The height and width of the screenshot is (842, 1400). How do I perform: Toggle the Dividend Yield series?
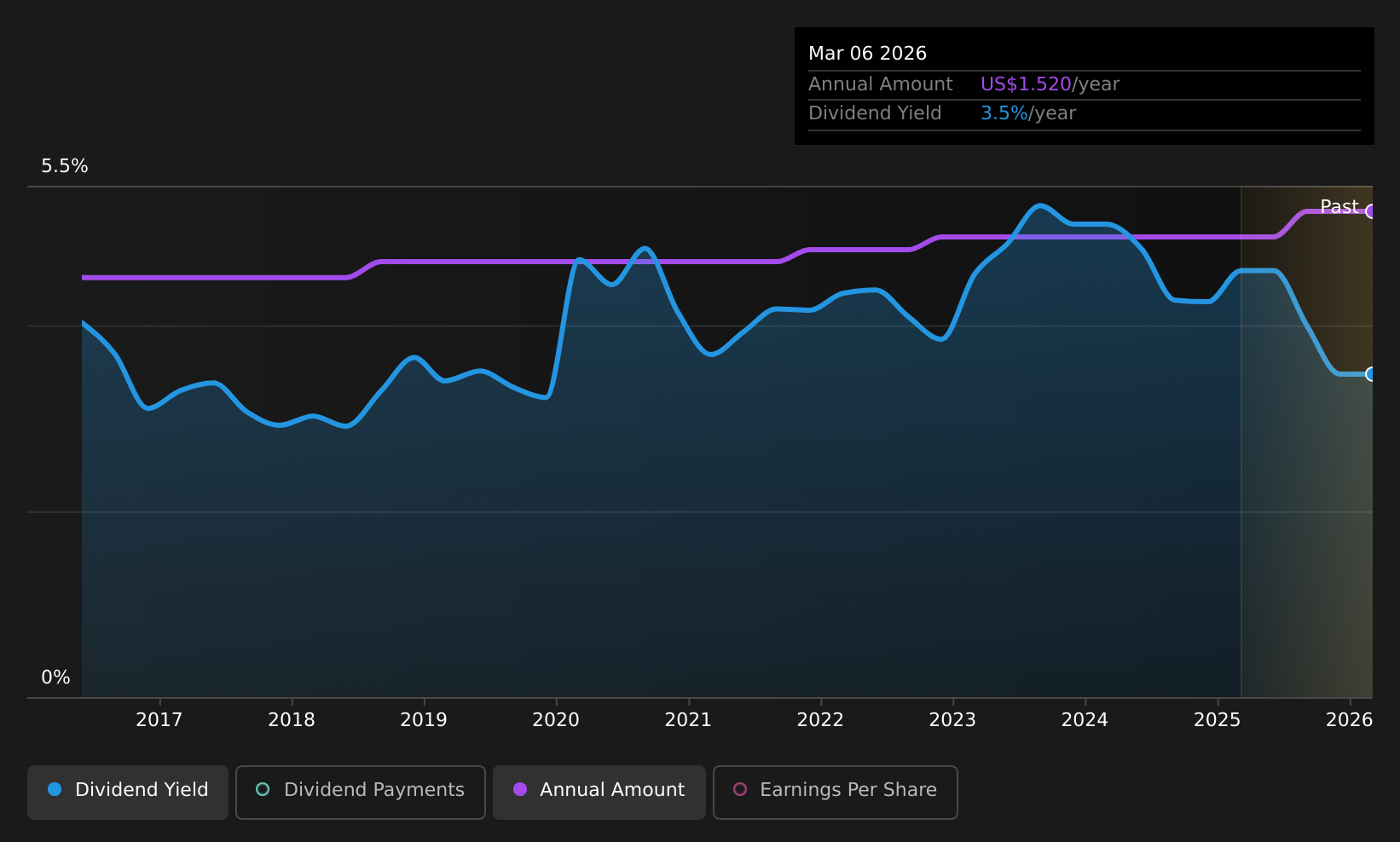(128, 792)
